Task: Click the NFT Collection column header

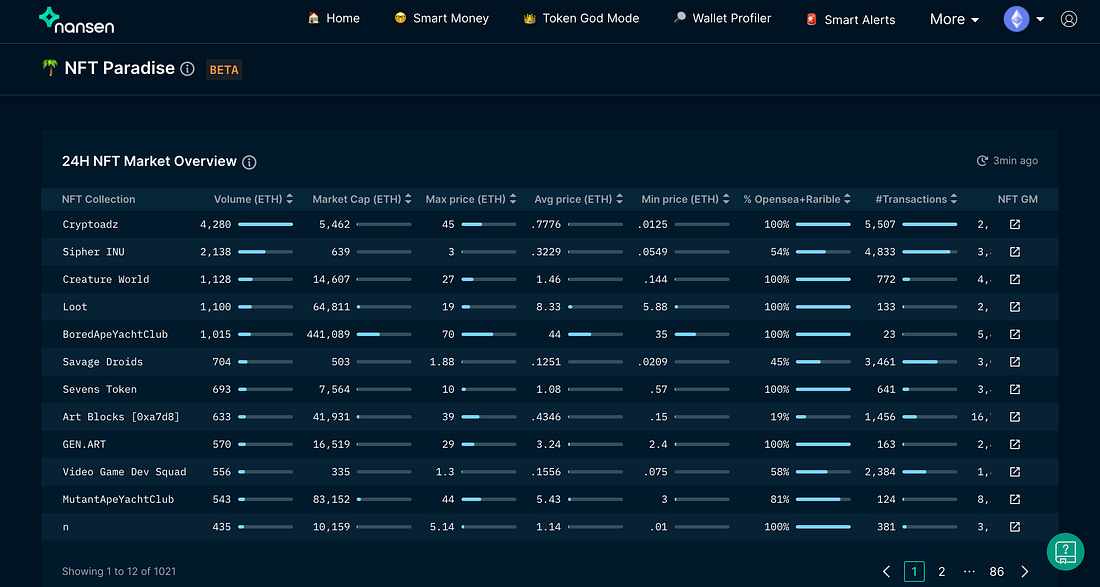Action: pos(98,199)
